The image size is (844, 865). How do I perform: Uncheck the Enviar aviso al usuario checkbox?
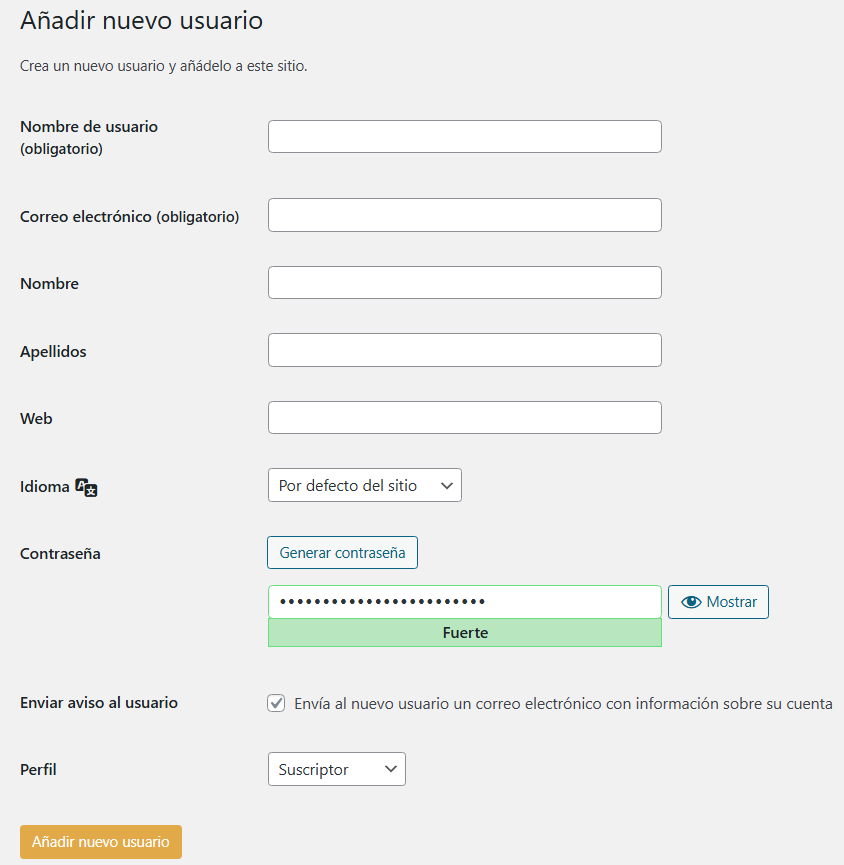click(276, 703)
